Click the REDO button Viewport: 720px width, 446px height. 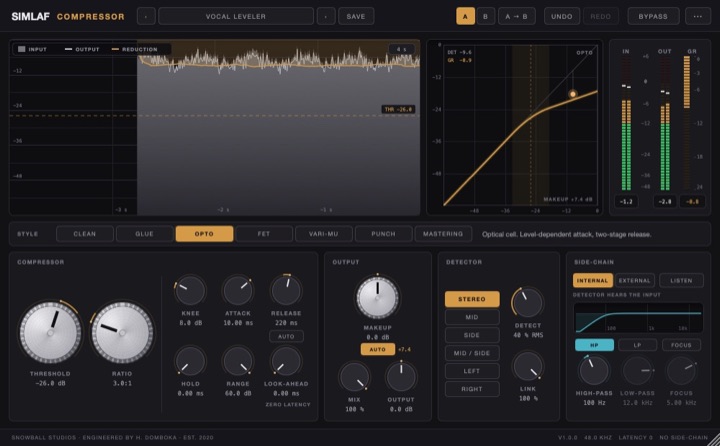click(x=601, y=17)
